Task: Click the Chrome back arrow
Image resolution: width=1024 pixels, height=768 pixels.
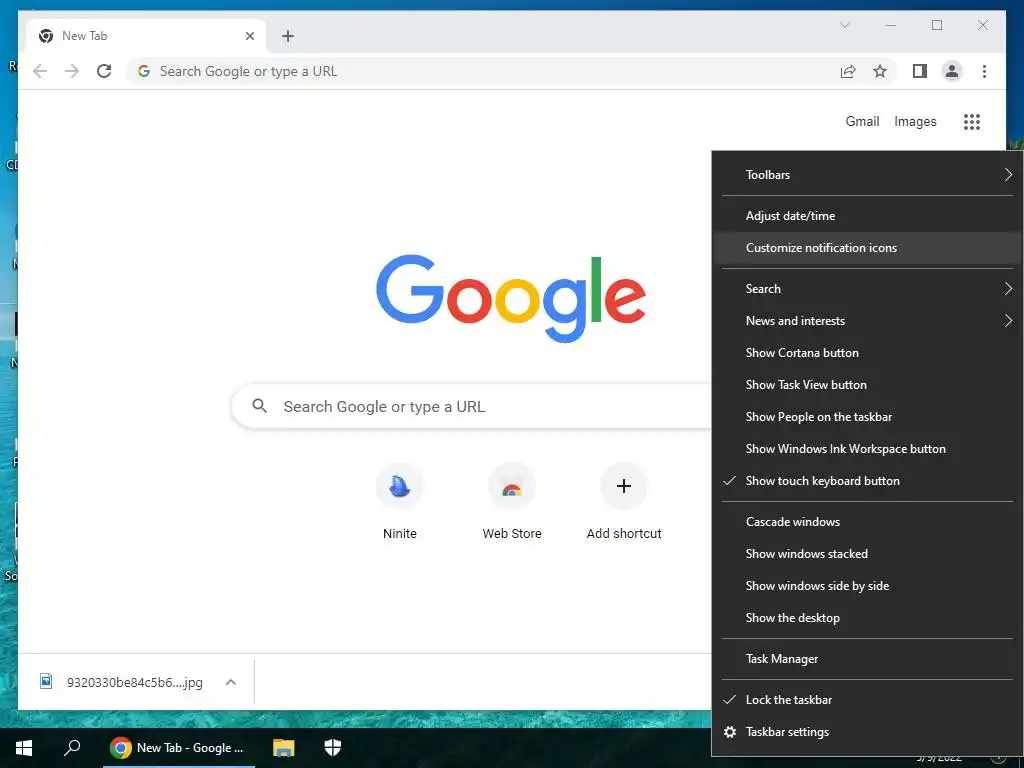Action: click(40, 71)
